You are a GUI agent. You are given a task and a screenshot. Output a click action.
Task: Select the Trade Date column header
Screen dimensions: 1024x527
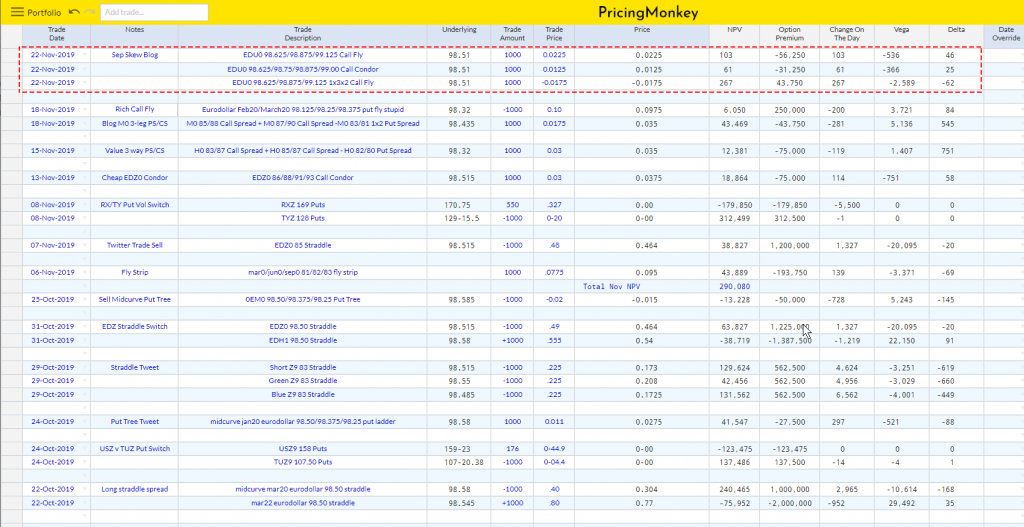57,34
